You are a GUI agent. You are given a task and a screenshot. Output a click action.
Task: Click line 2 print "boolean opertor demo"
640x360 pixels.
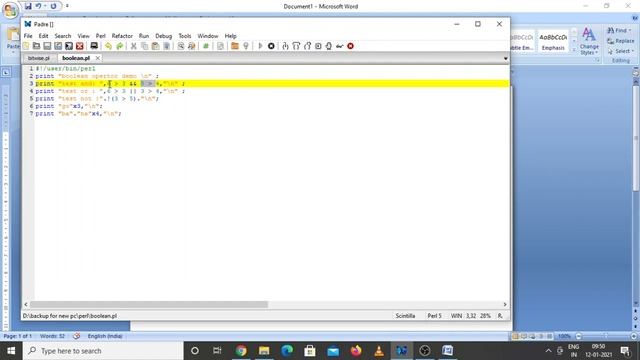(x=97, y=76)
